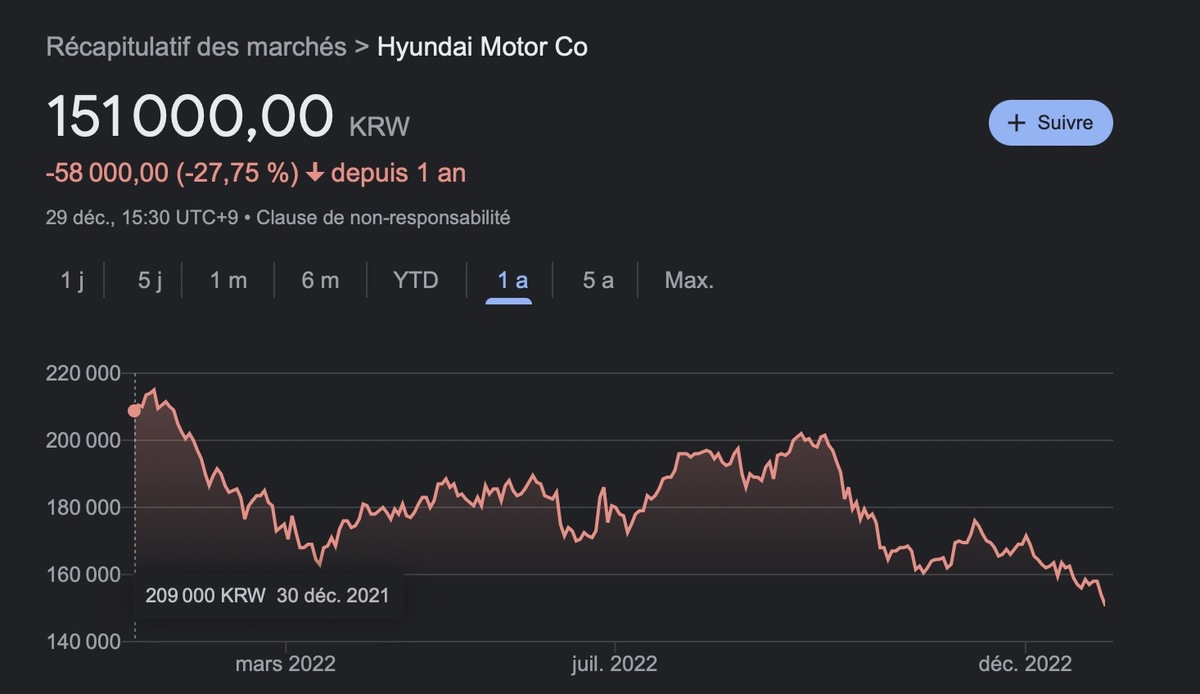Click the -58 000,00 (-27,75 %) change text
This screenshot has width=1200, height=694.
pyautogui.click(x=172, y=173)
